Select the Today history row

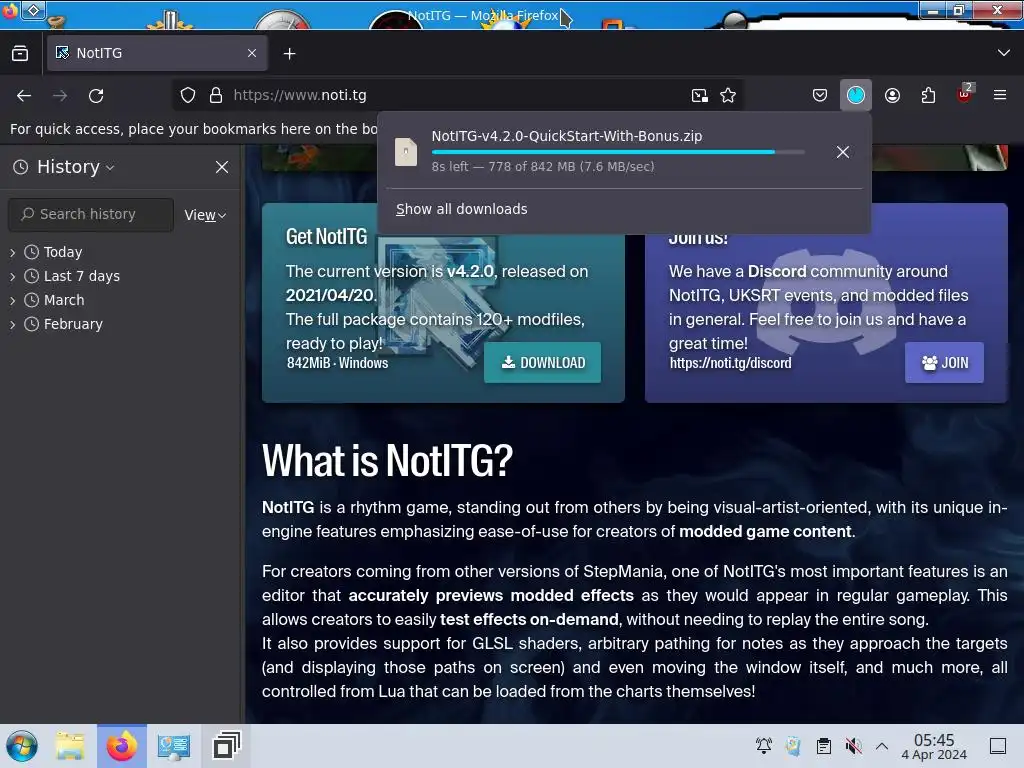coord(120,252)
